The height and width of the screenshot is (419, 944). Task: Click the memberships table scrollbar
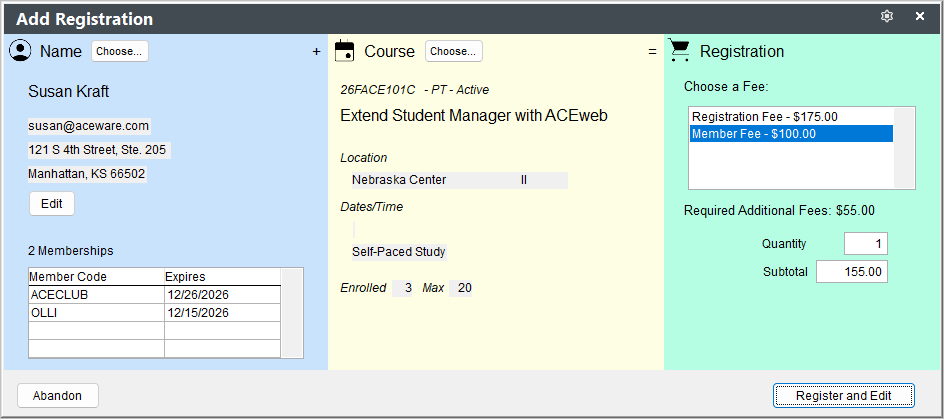(x=291, y=313)
